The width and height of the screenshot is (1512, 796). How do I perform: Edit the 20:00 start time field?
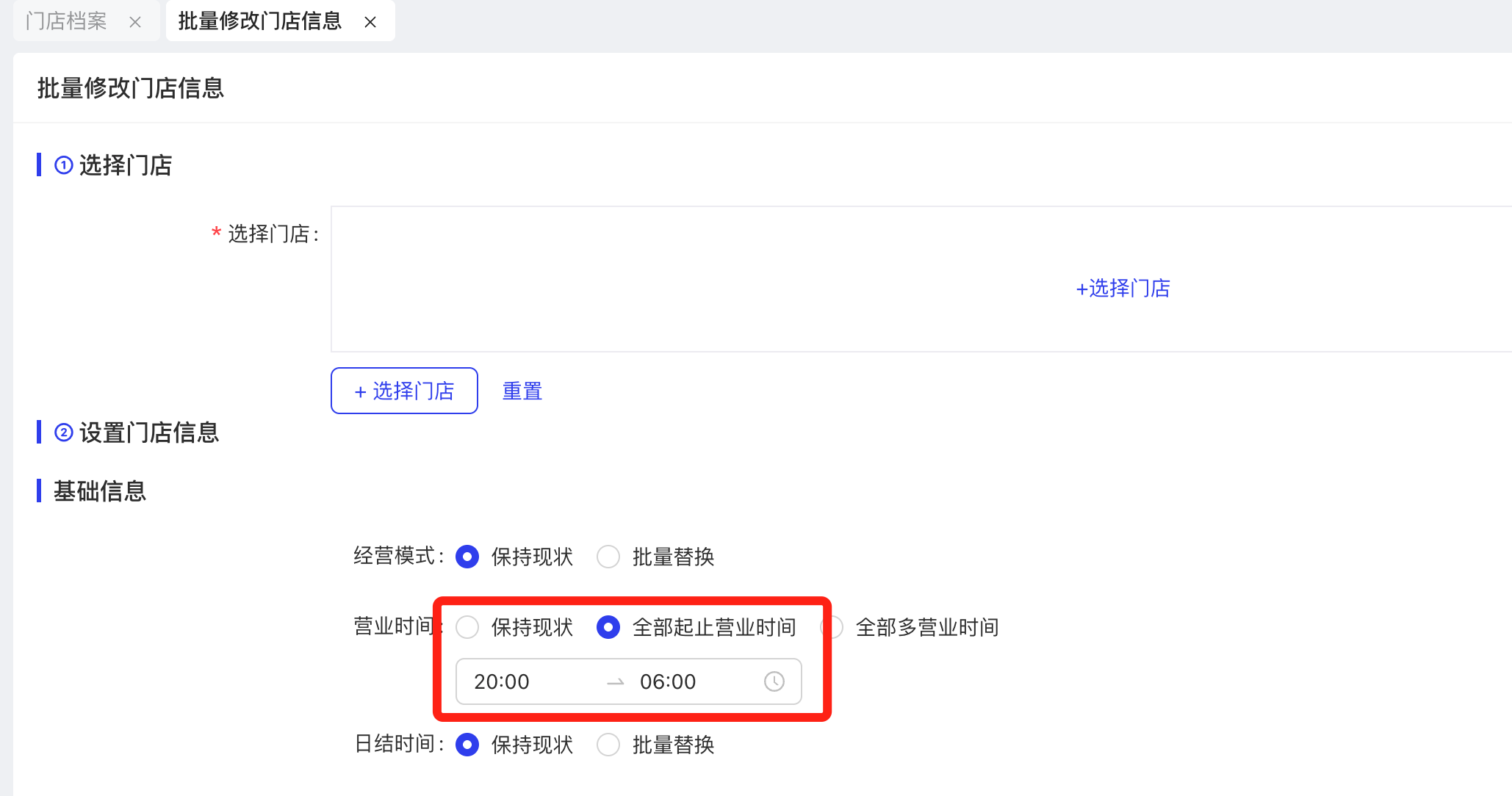tap(502, 681)
